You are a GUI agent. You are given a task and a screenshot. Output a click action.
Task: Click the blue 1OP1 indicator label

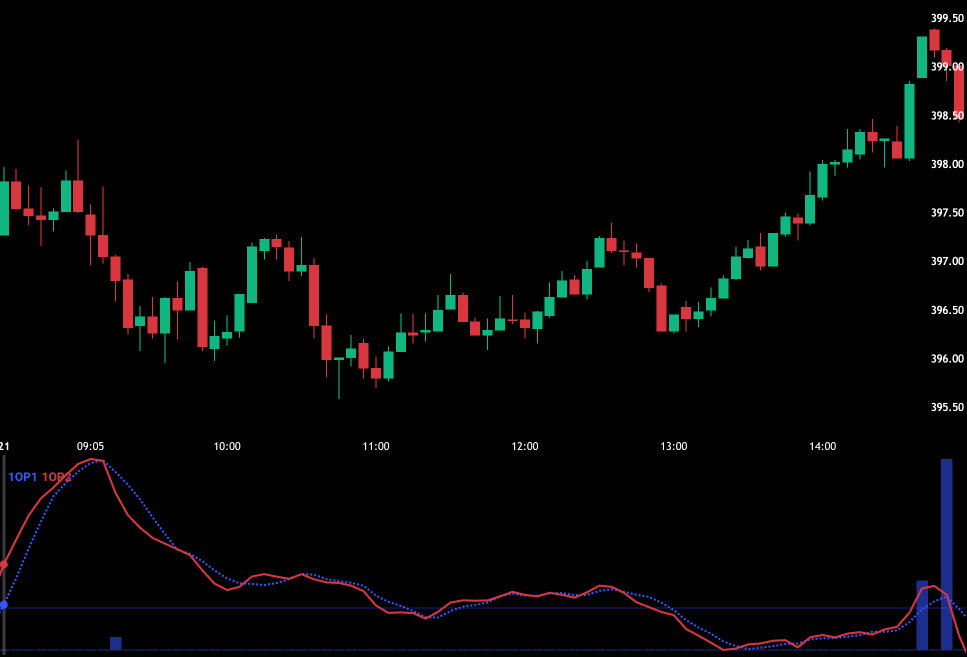coord(22,477)
